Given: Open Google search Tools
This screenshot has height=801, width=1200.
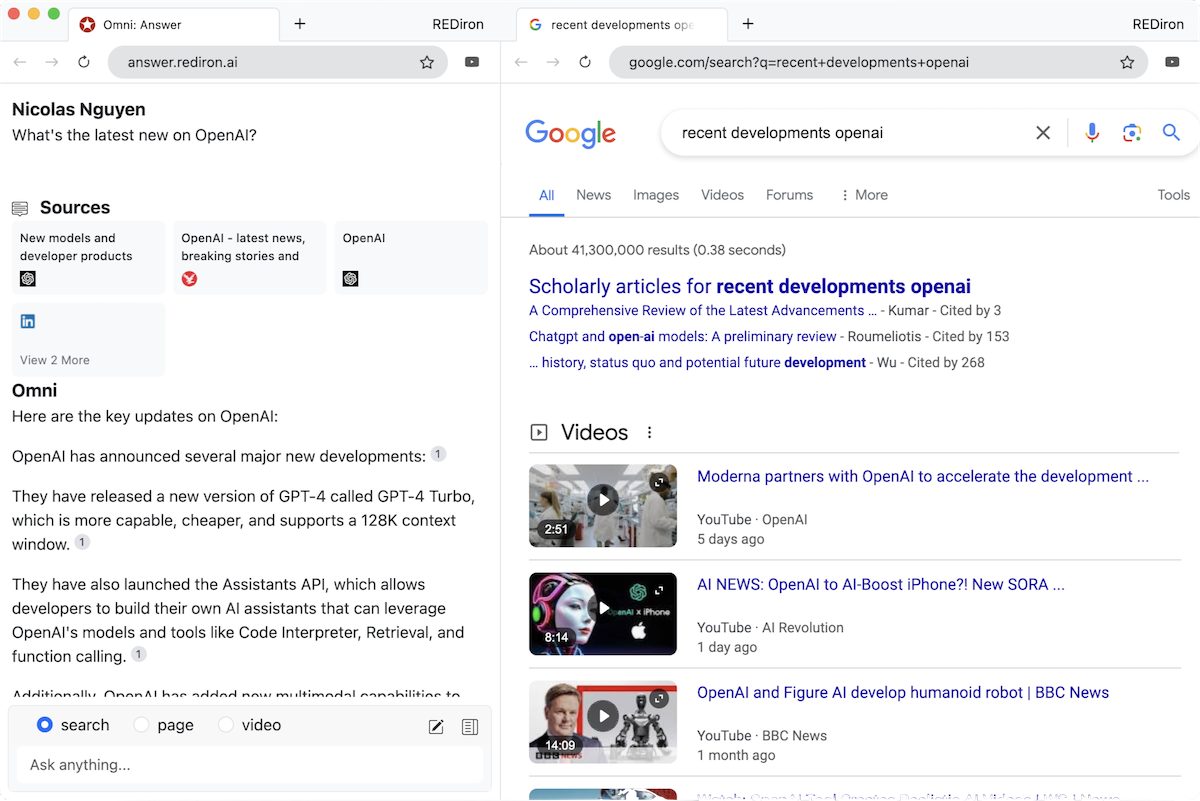Looking at the screenshot, I should coord(1174,195).
